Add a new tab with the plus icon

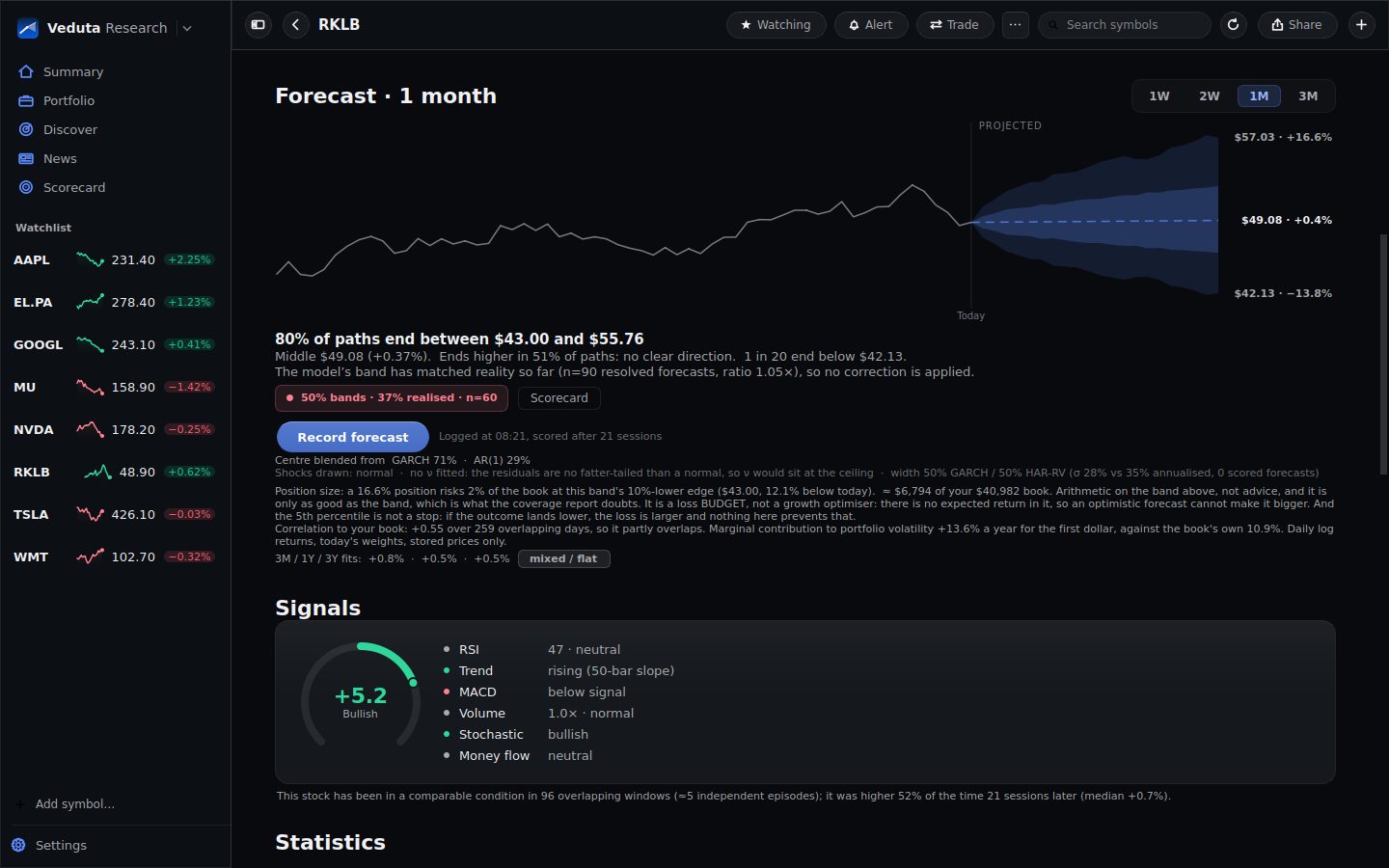tap(1361, 25)
